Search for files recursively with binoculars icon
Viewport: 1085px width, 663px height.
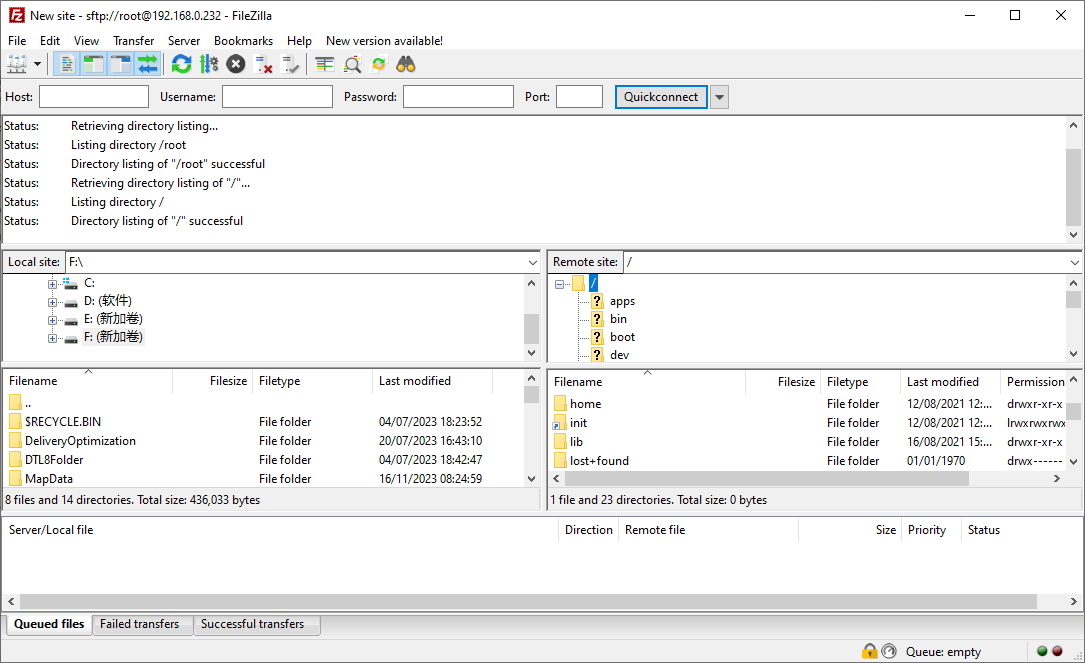405,64
